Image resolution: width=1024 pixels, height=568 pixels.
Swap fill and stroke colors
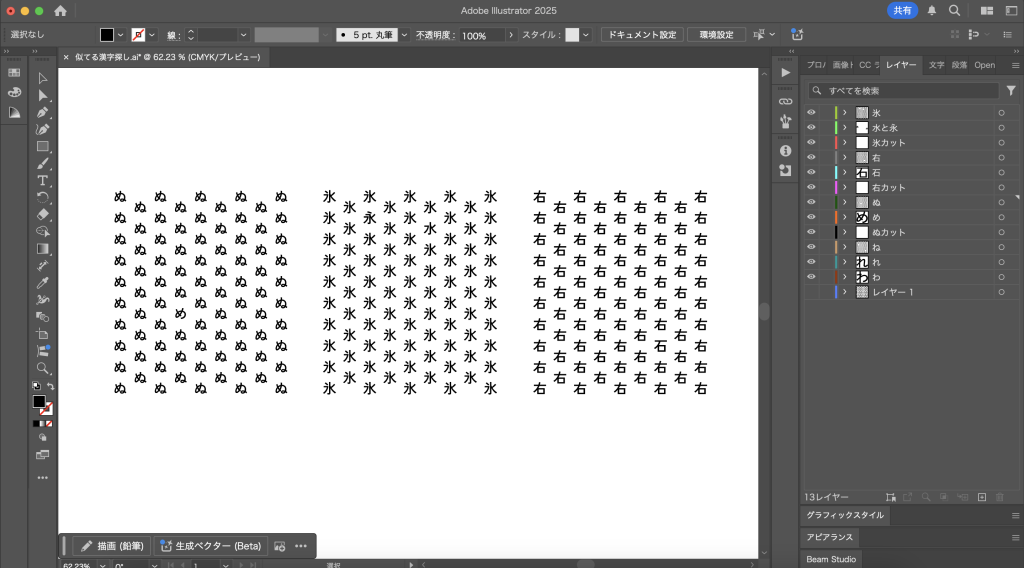(50, 386)
